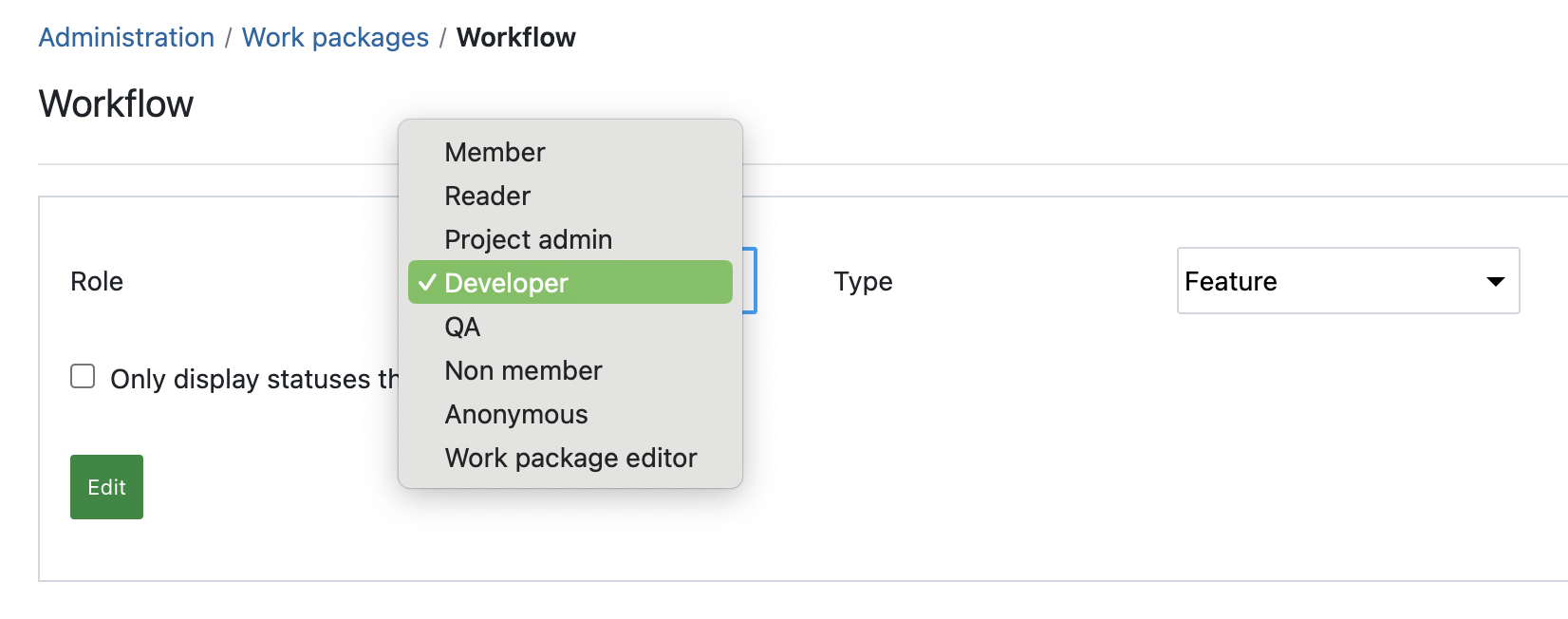Enable the Only display statuses checkbox

83,377
